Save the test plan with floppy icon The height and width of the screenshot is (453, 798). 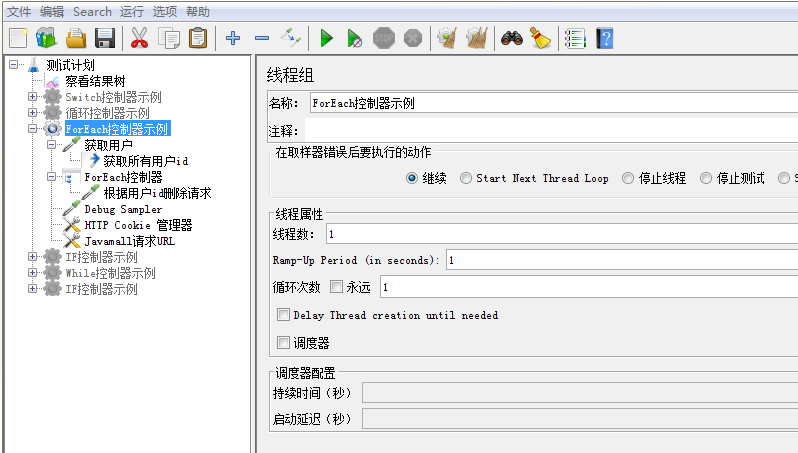(x=105, y=38)
